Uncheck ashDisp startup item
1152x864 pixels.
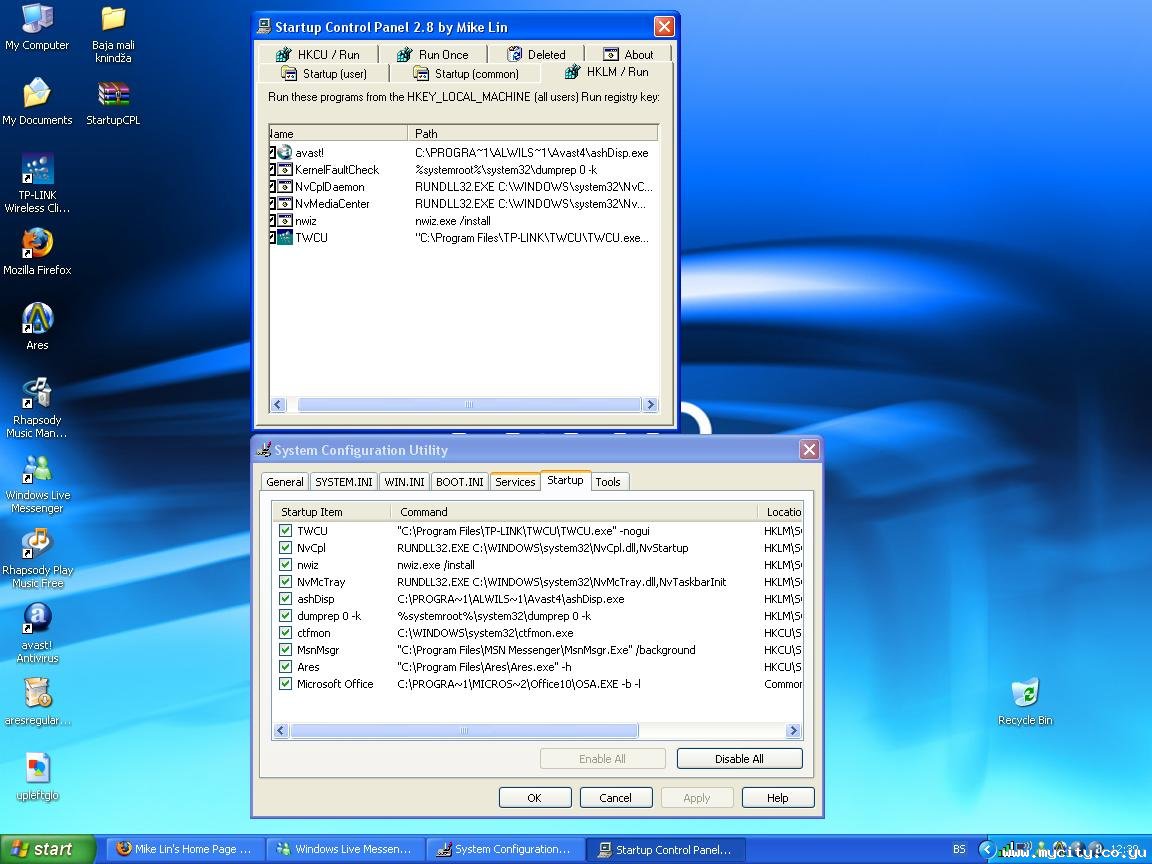285,598
